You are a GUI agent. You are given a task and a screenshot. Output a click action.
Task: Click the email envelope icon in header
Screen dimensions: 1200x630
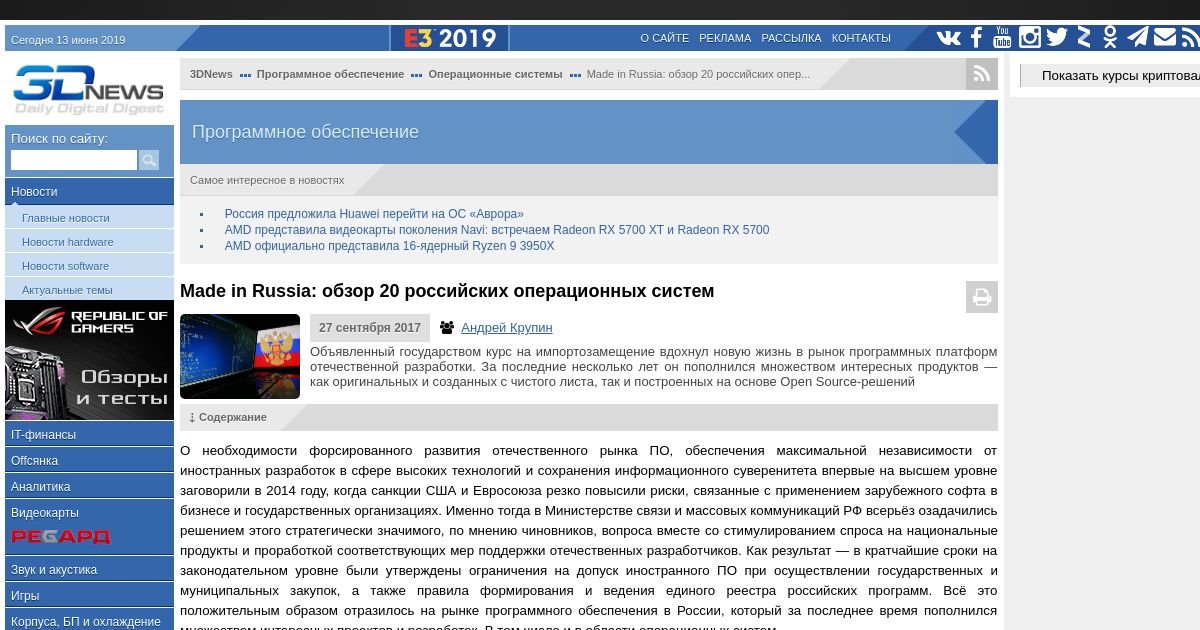1165,38
